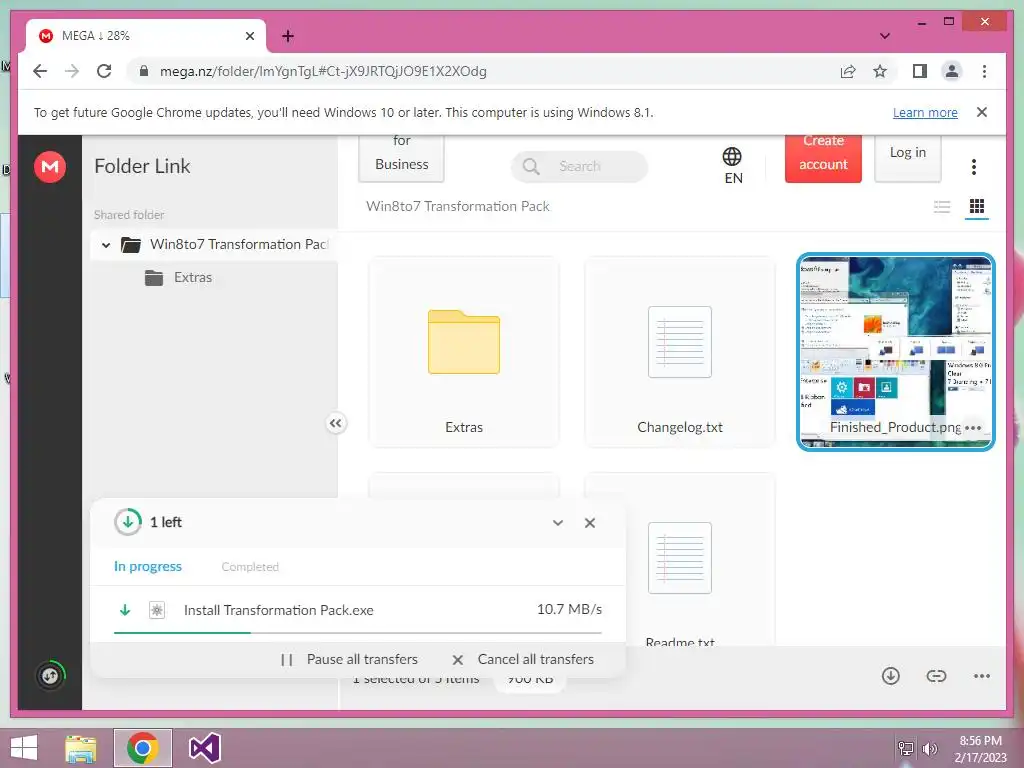Click the Chrome taskbar icon

143,748
